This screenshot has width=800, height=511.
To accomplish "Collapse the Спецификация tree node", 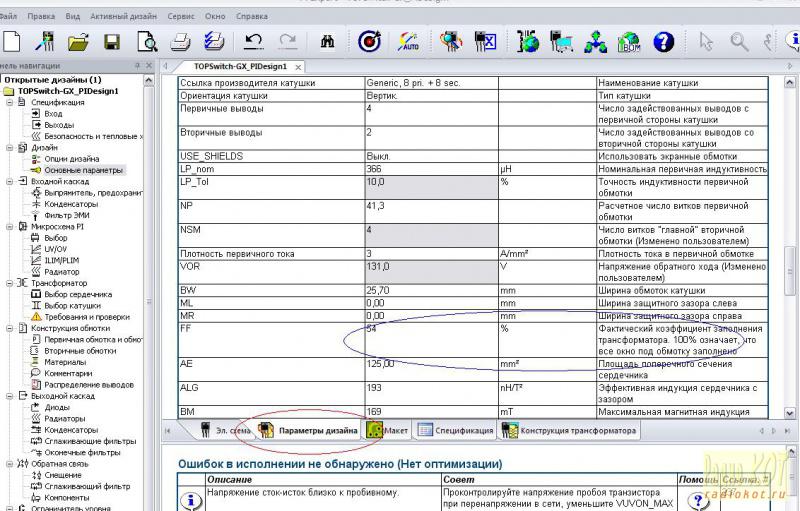I will pos(9,102).
